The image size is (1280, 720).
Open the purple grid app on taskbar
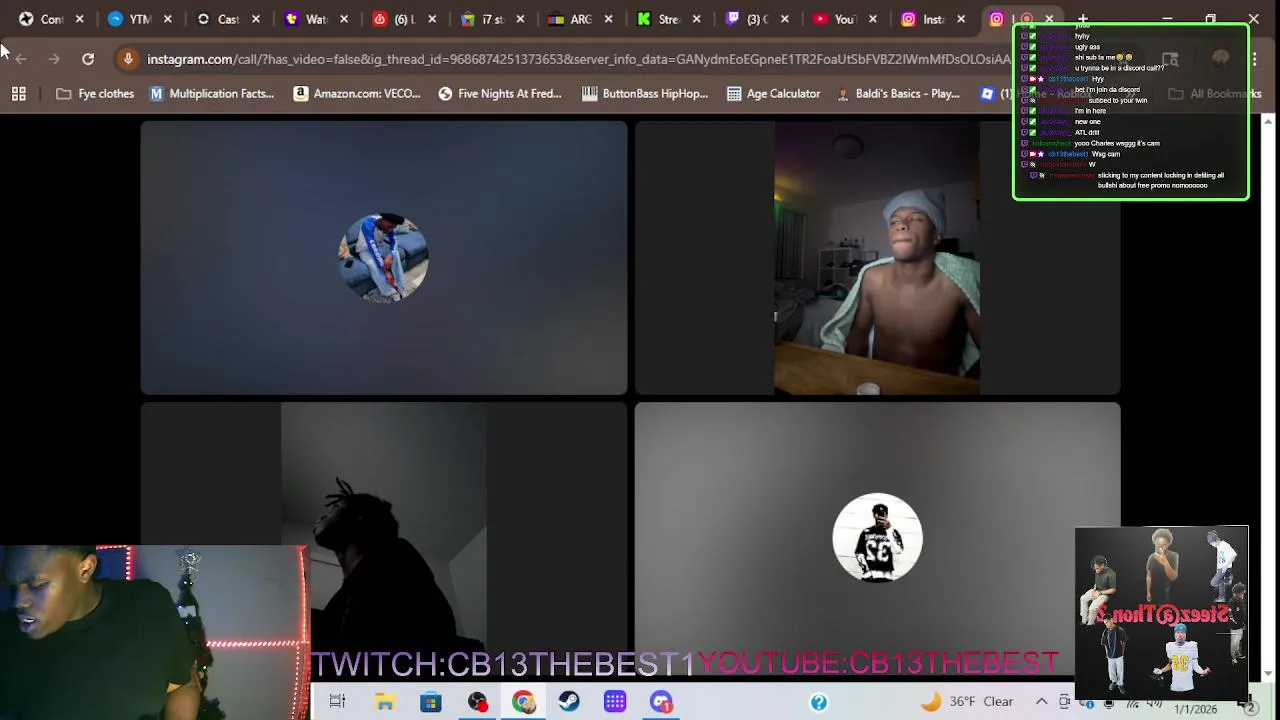(x=615, y=702)
